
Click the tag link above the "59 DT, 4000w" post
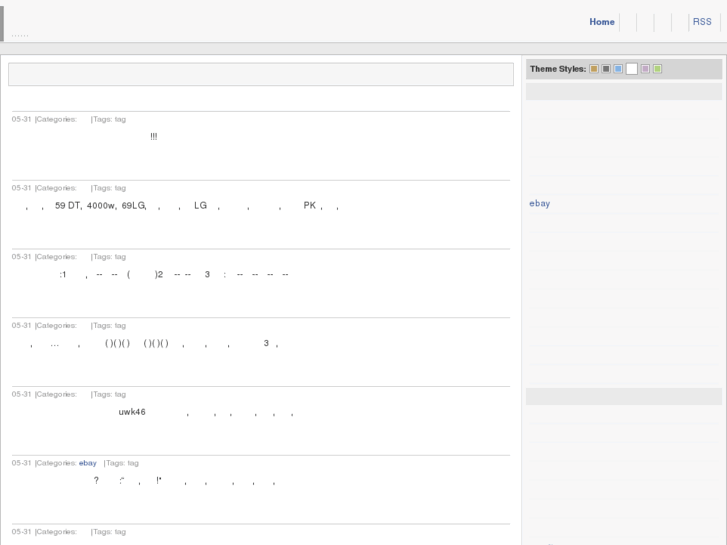(x=120, y=188)
